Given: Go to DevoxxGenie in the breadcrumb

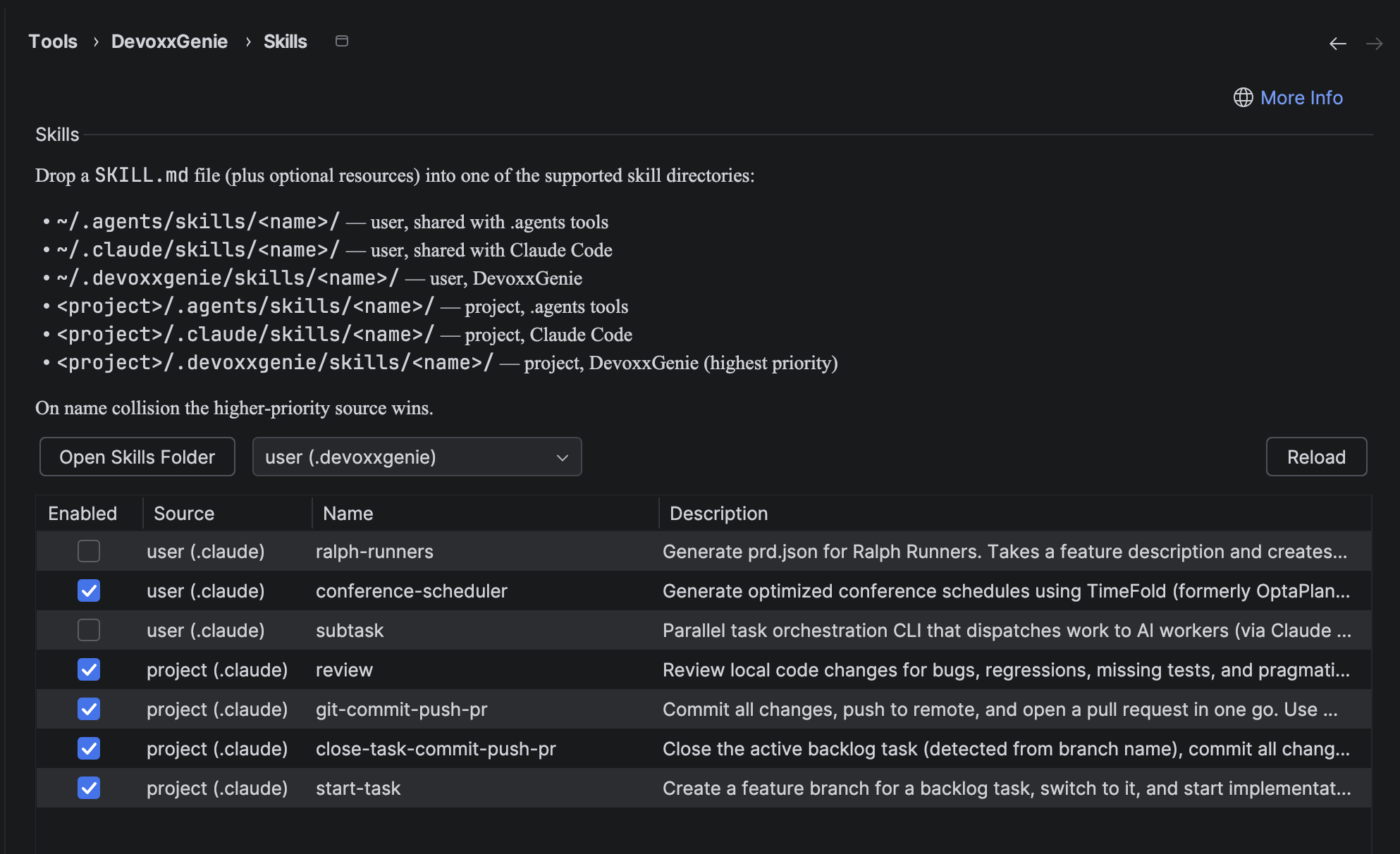Looking at the screenshot, I should pos(169,42).
